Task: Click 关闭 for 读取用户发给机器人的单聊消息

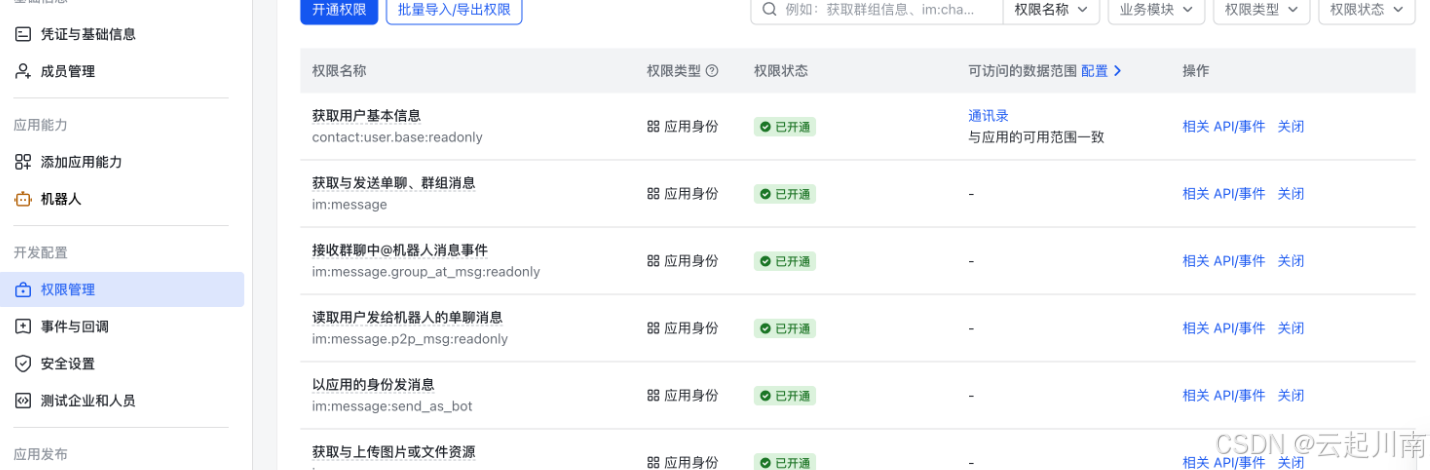Action: 1291,328
